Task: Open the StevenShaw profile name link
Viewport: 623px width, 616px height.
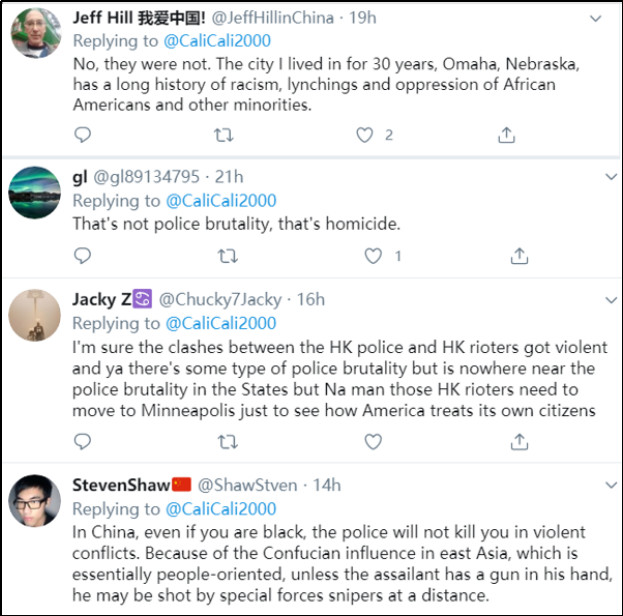Action: click(121, 485)
